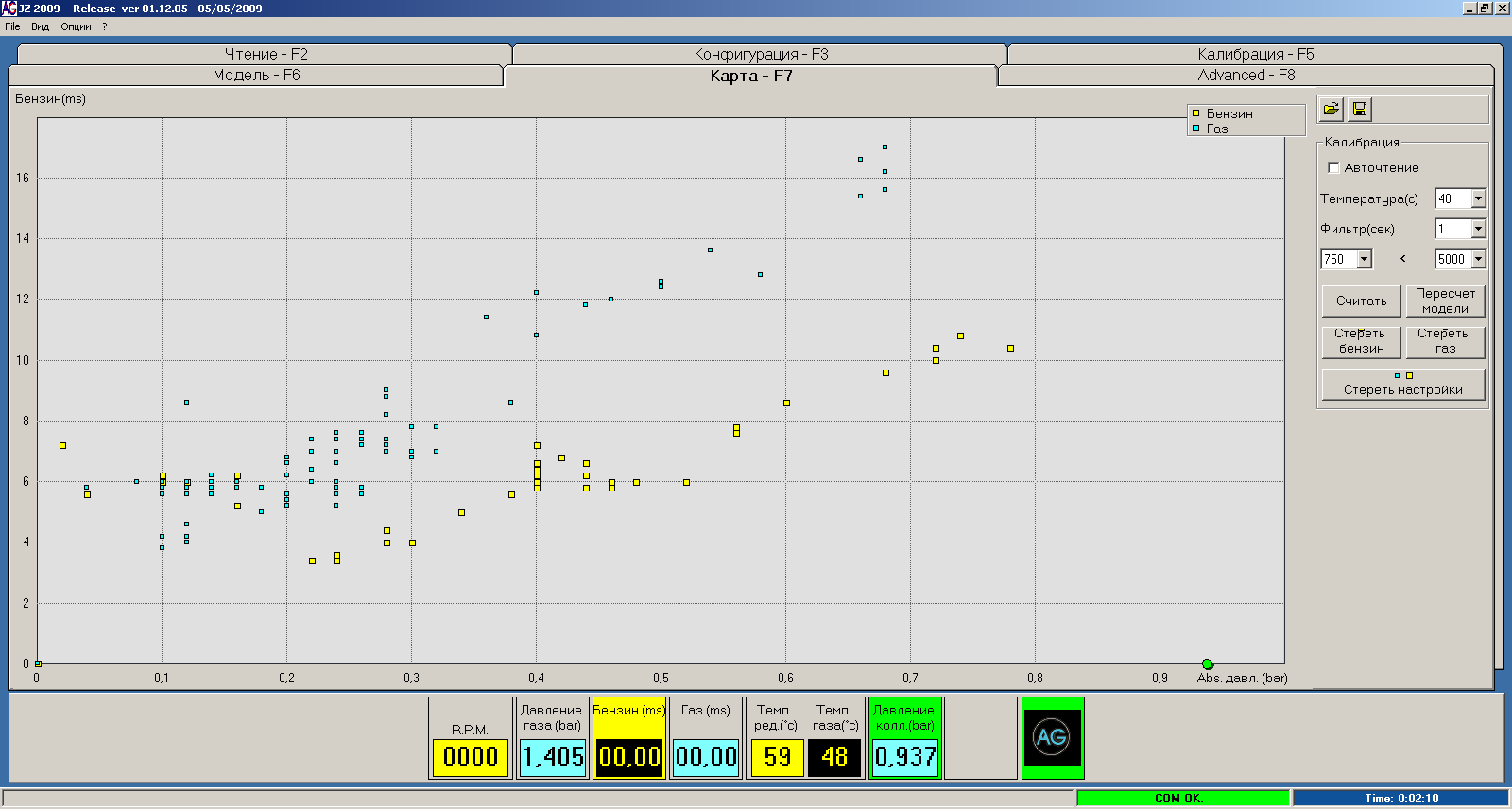Go to the Advanced - F8 tab
The height and width of the screenshot is (809, 1512).
click(x=1246, y=76)
